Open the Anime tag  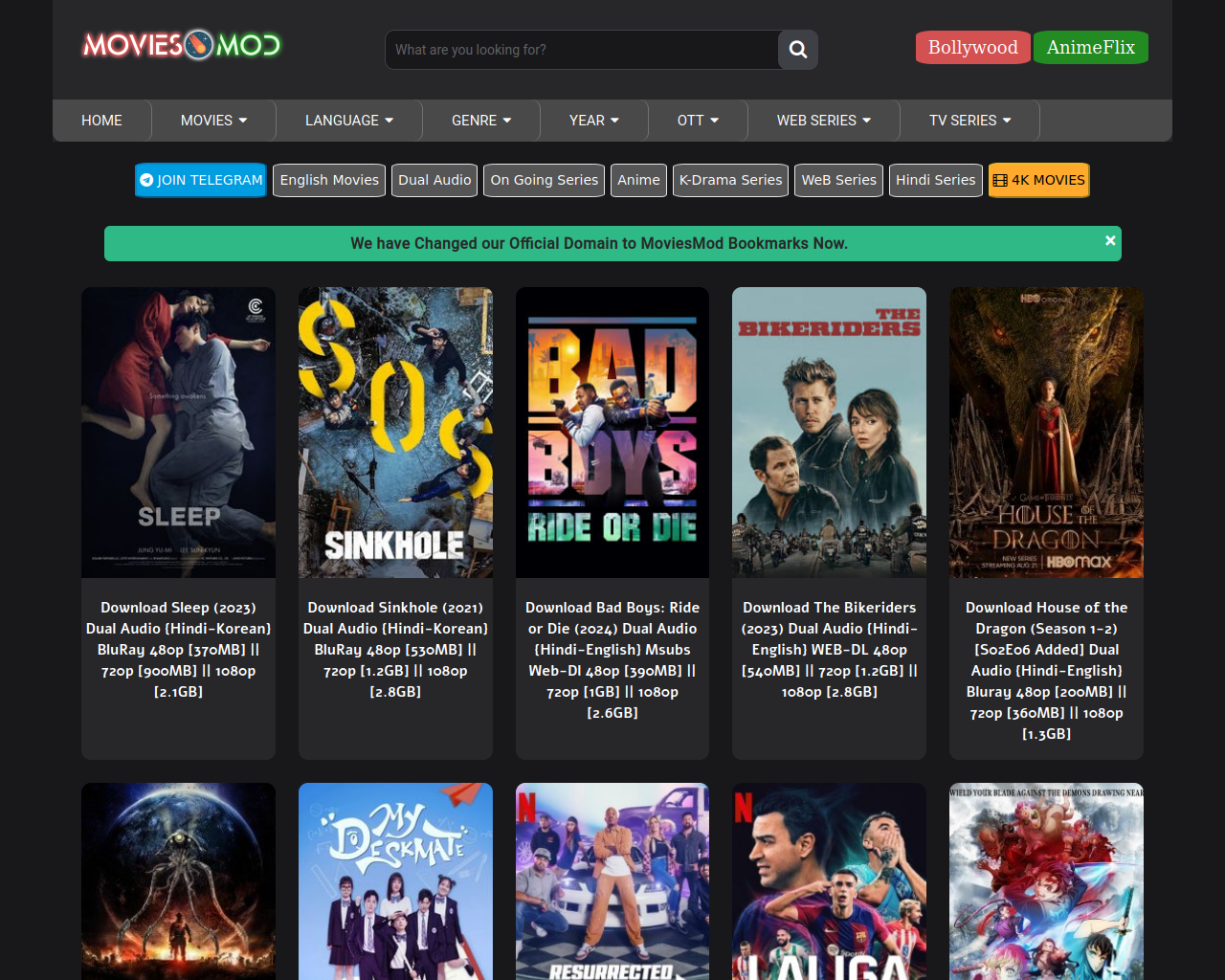point(638,180)
